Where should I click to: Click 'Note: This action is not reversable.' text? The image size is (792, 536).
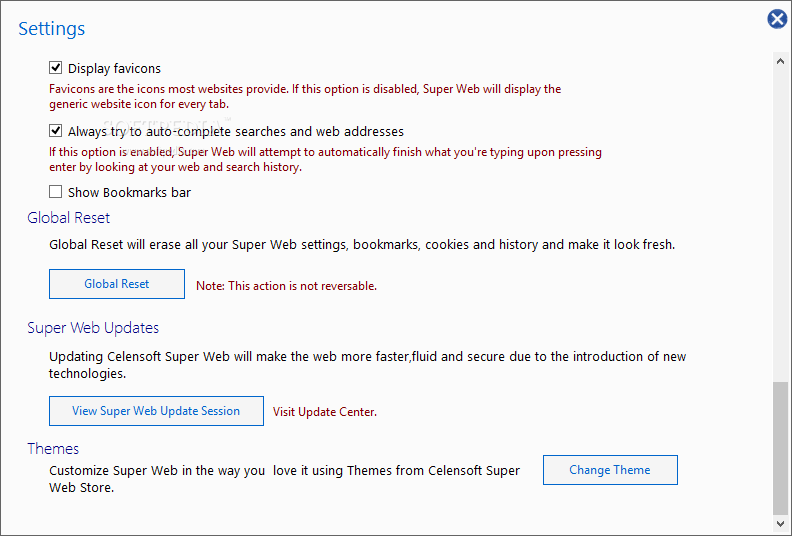(x=286, y=286)
